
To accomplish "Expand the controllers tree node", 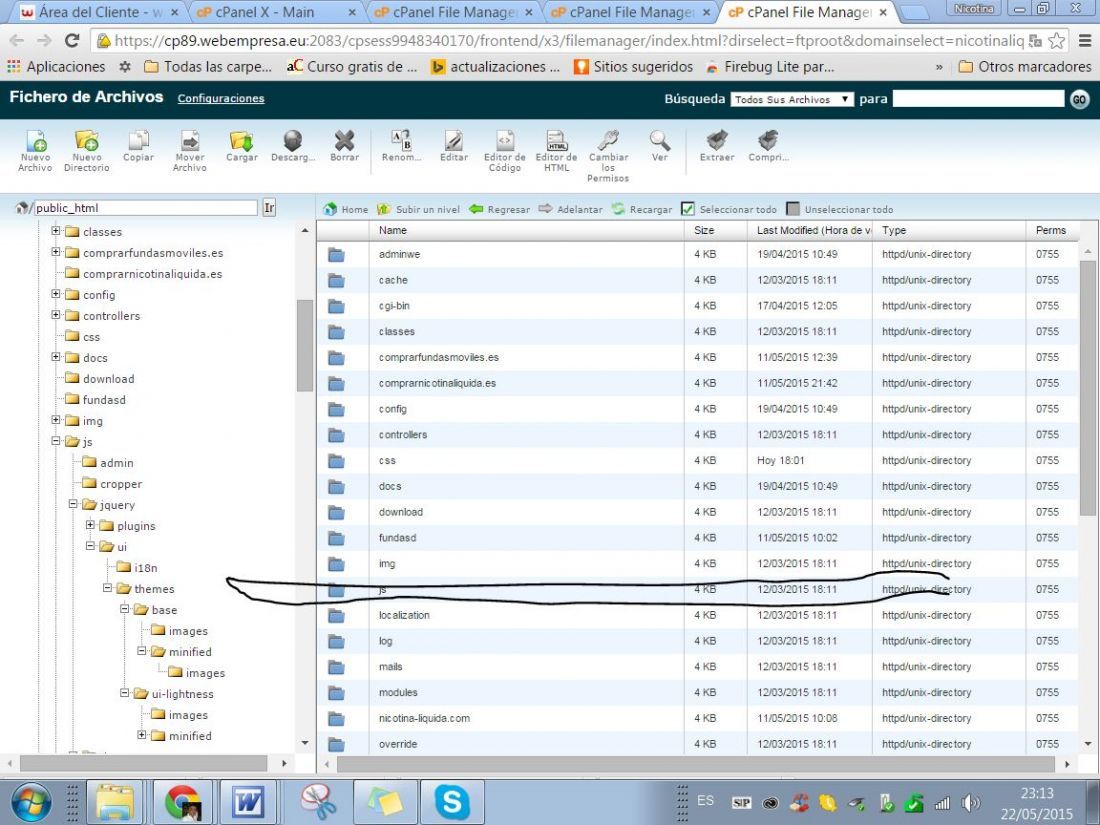I will tap(55, 315).
